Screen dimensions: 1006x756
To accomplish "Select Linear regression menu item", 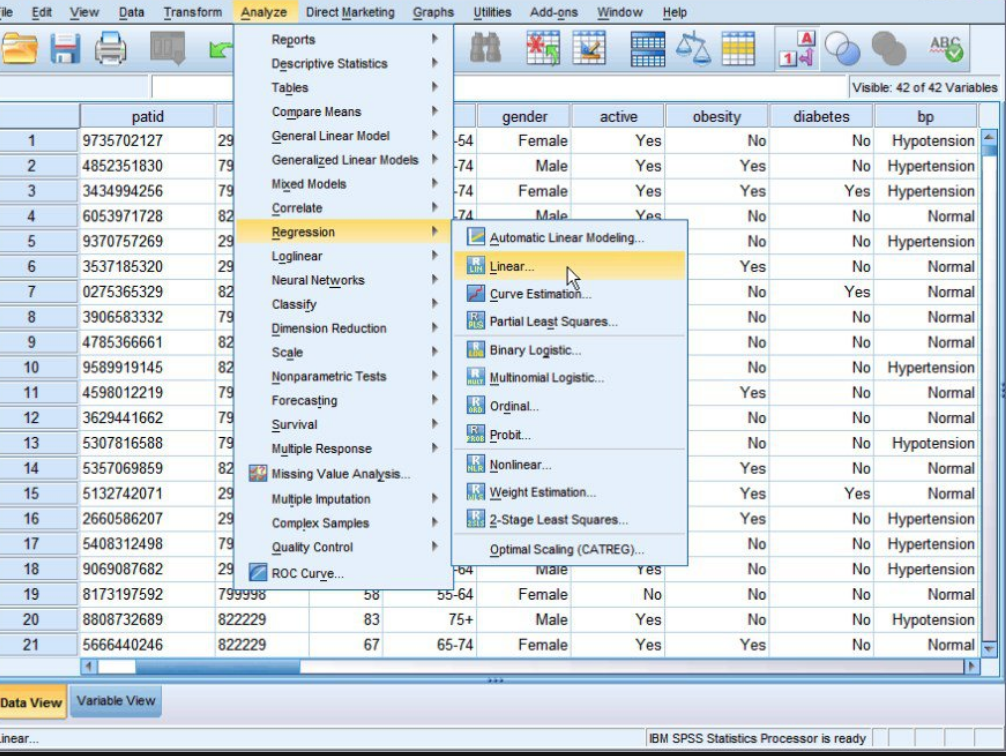I will pyautogui.click(x=570, y=266).
